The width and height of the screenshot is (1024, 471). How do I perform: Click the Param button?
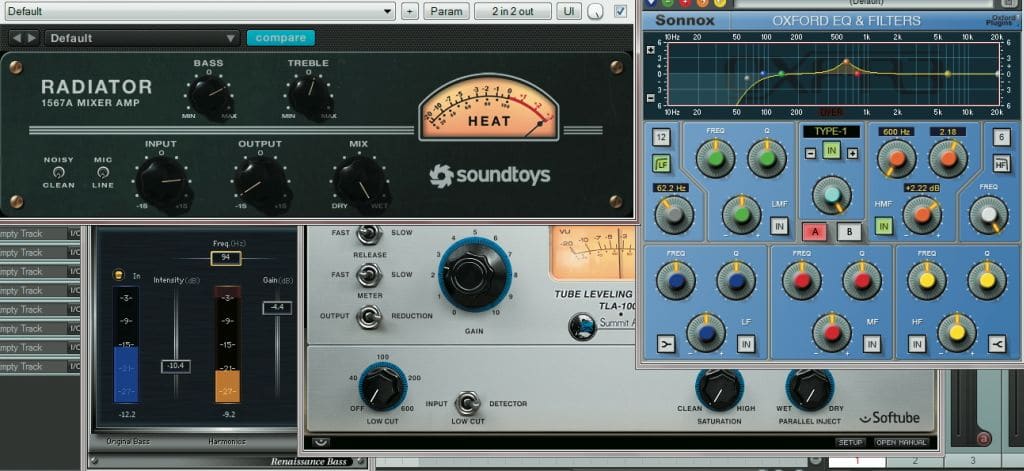pyautogui.click(x=447, y=11)
